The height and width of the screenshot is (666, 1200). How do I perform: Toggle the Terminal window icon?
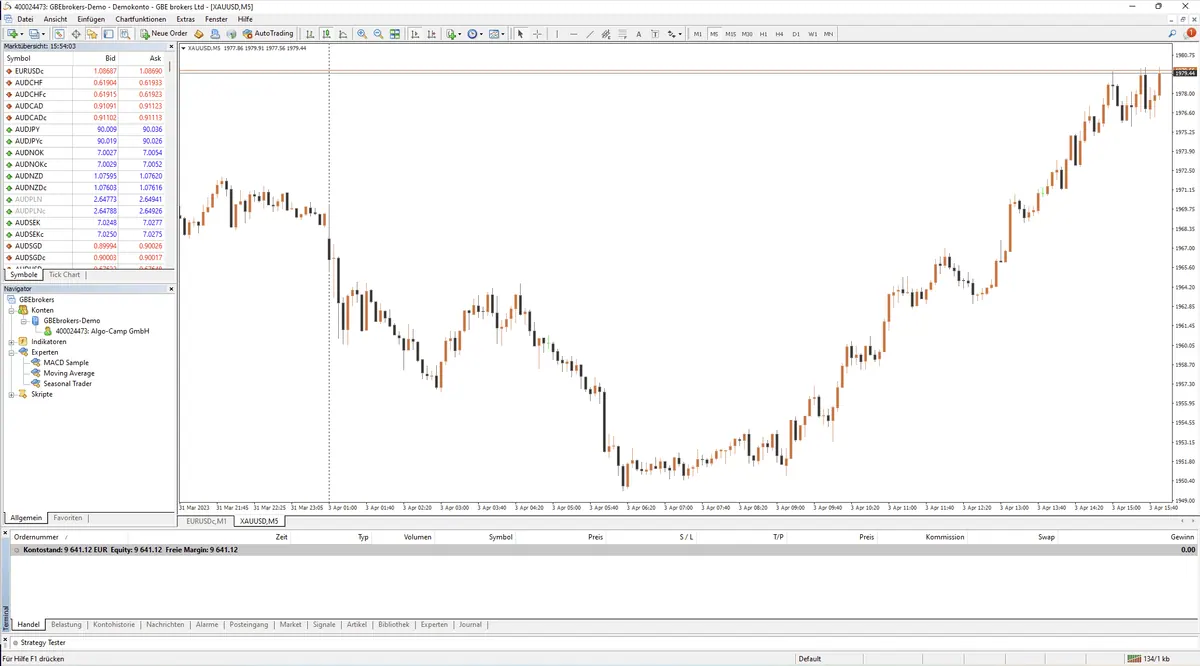point(107,33)
